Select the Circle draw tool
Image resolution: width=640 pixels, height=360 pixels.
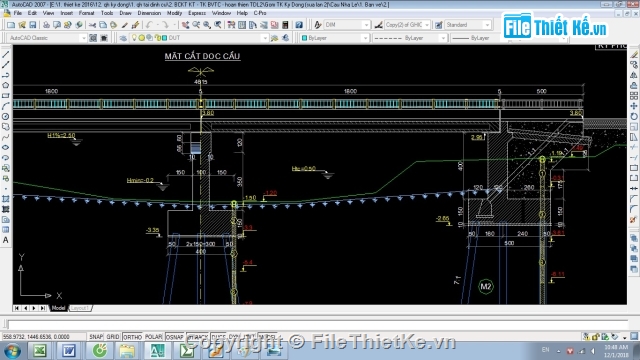6,116
